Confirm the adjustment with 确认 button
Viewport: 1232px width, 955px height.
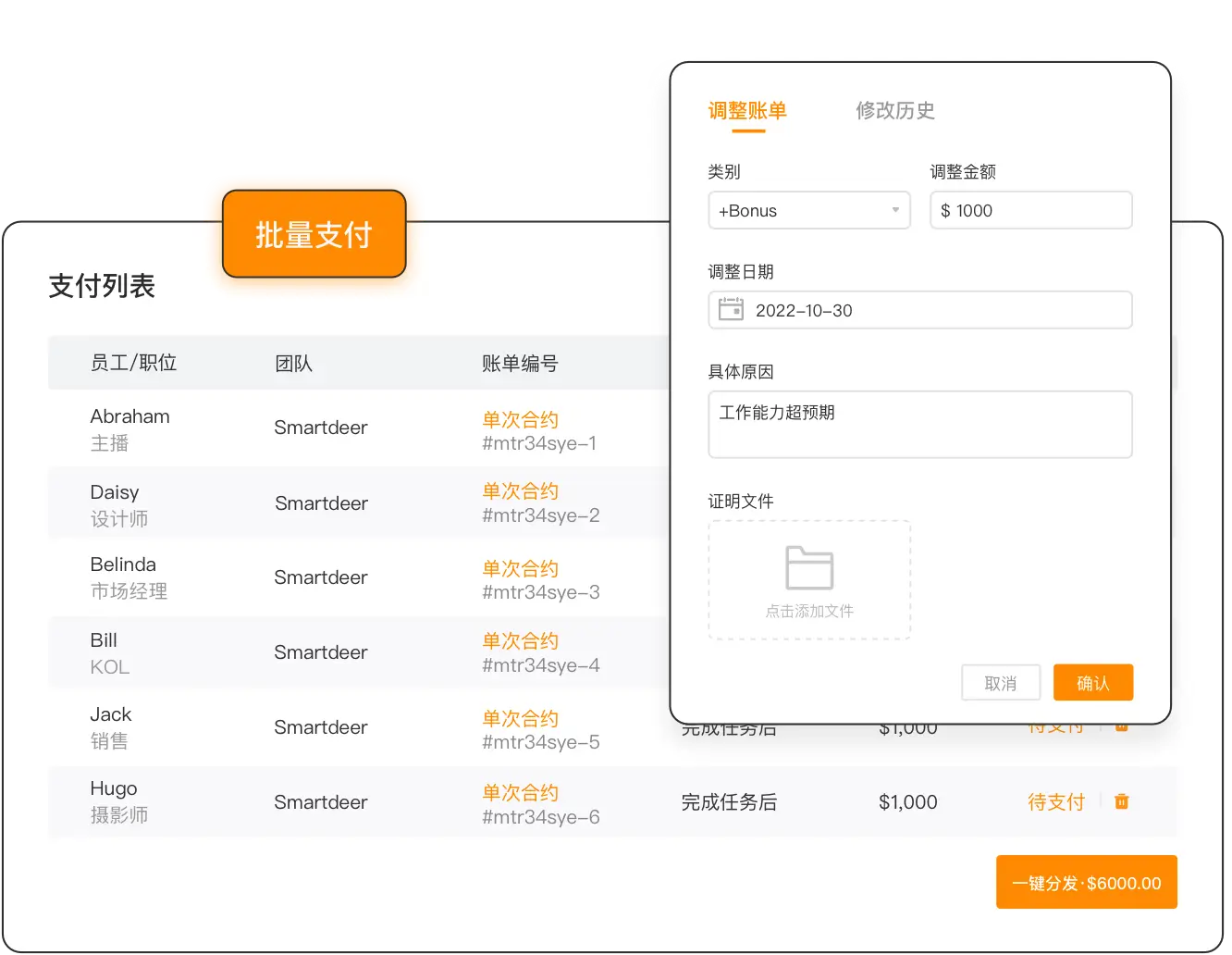tap(1093, 682)
